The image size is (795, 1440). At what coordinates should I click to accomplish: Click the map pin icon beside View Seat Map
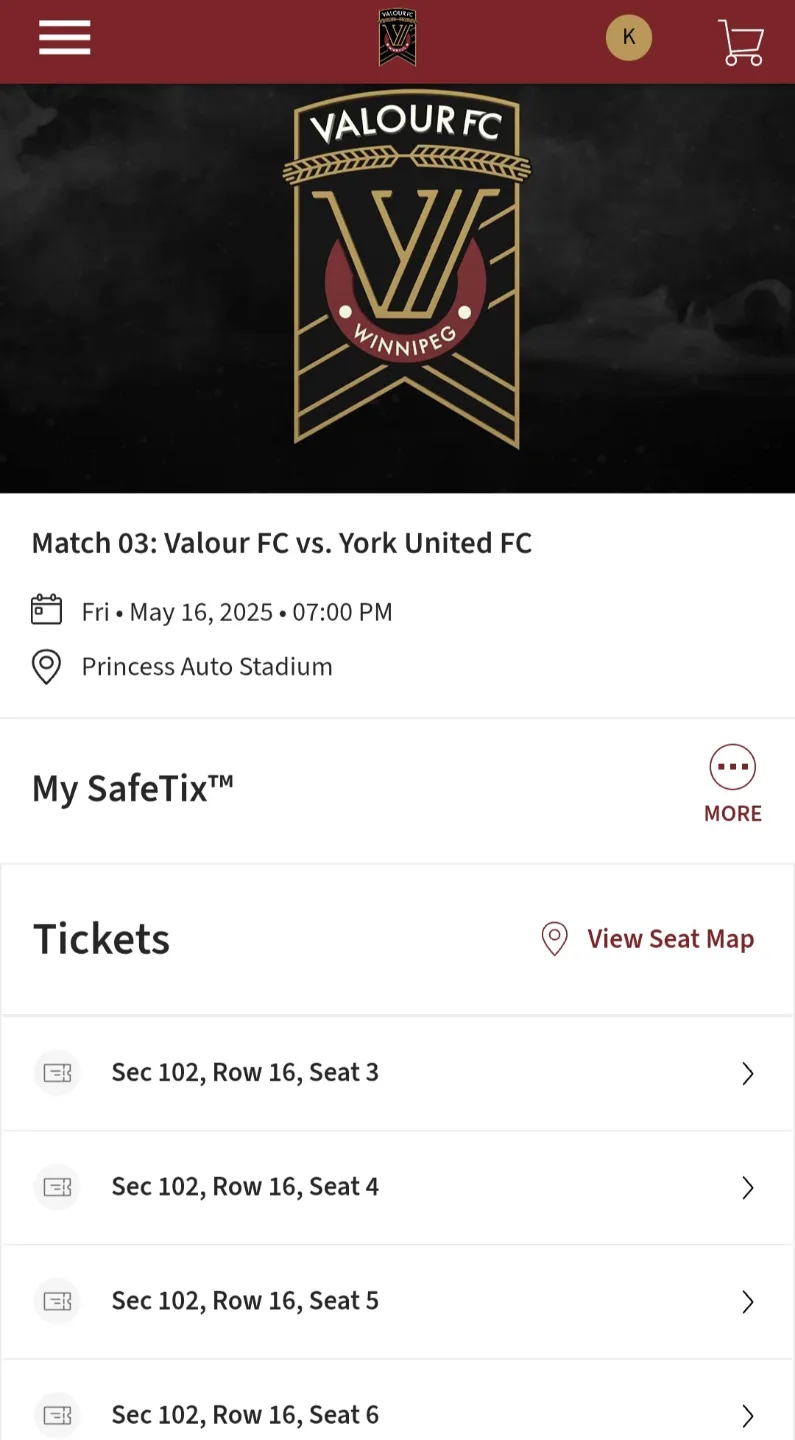click(x=554, y=939)
